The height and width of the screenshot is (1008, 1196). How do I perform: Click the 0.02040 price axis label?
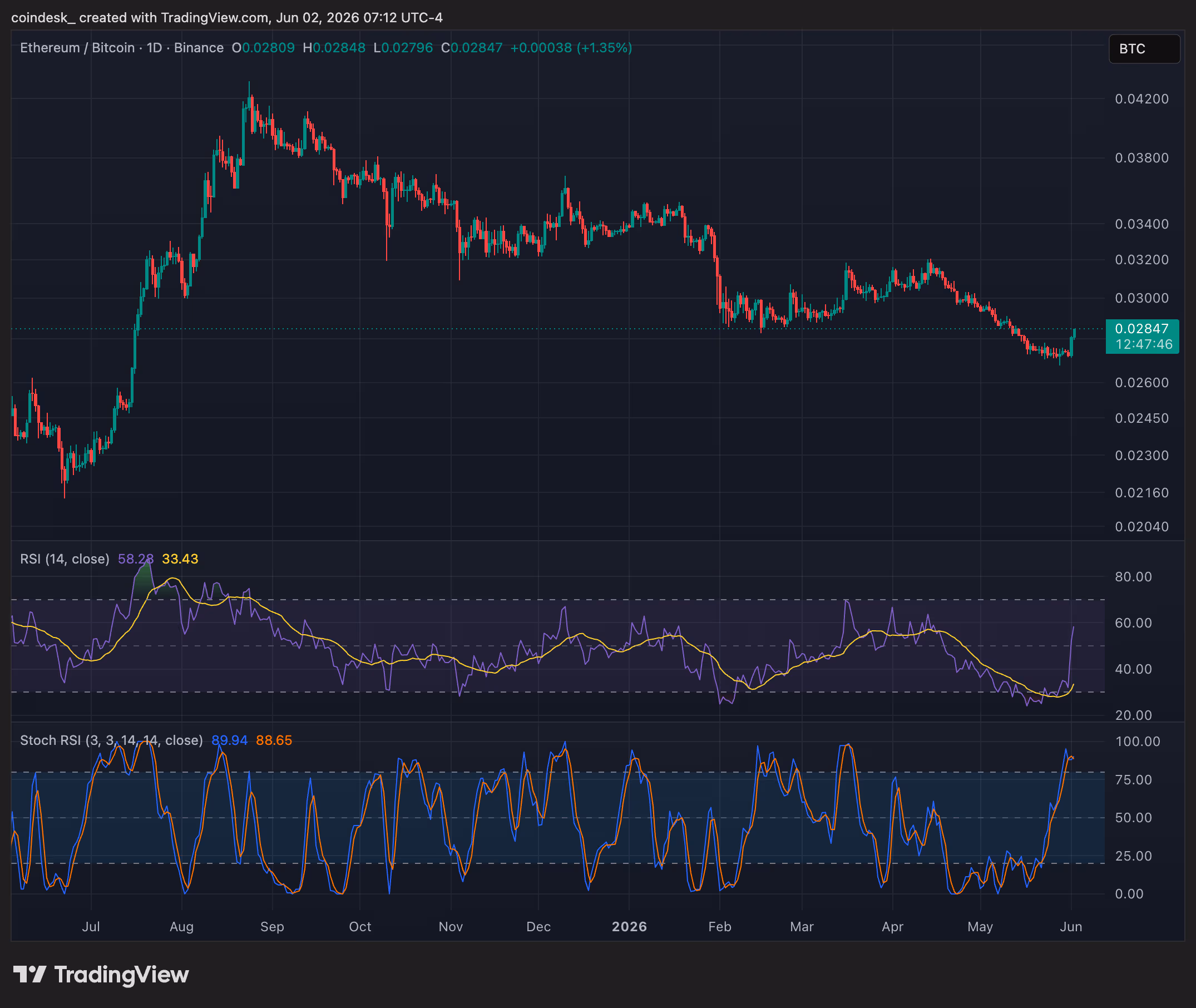click(x=1141, y=527)
